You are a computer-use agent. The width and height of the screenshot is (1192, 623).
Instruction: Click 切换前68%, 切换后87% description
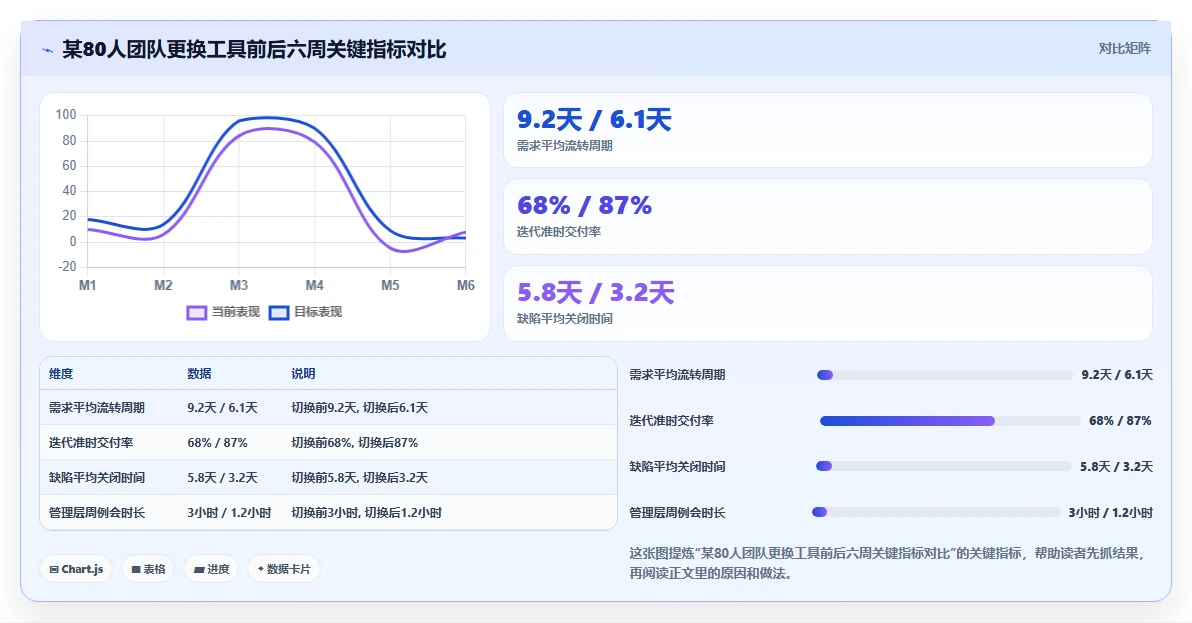[x=355, y=443]
